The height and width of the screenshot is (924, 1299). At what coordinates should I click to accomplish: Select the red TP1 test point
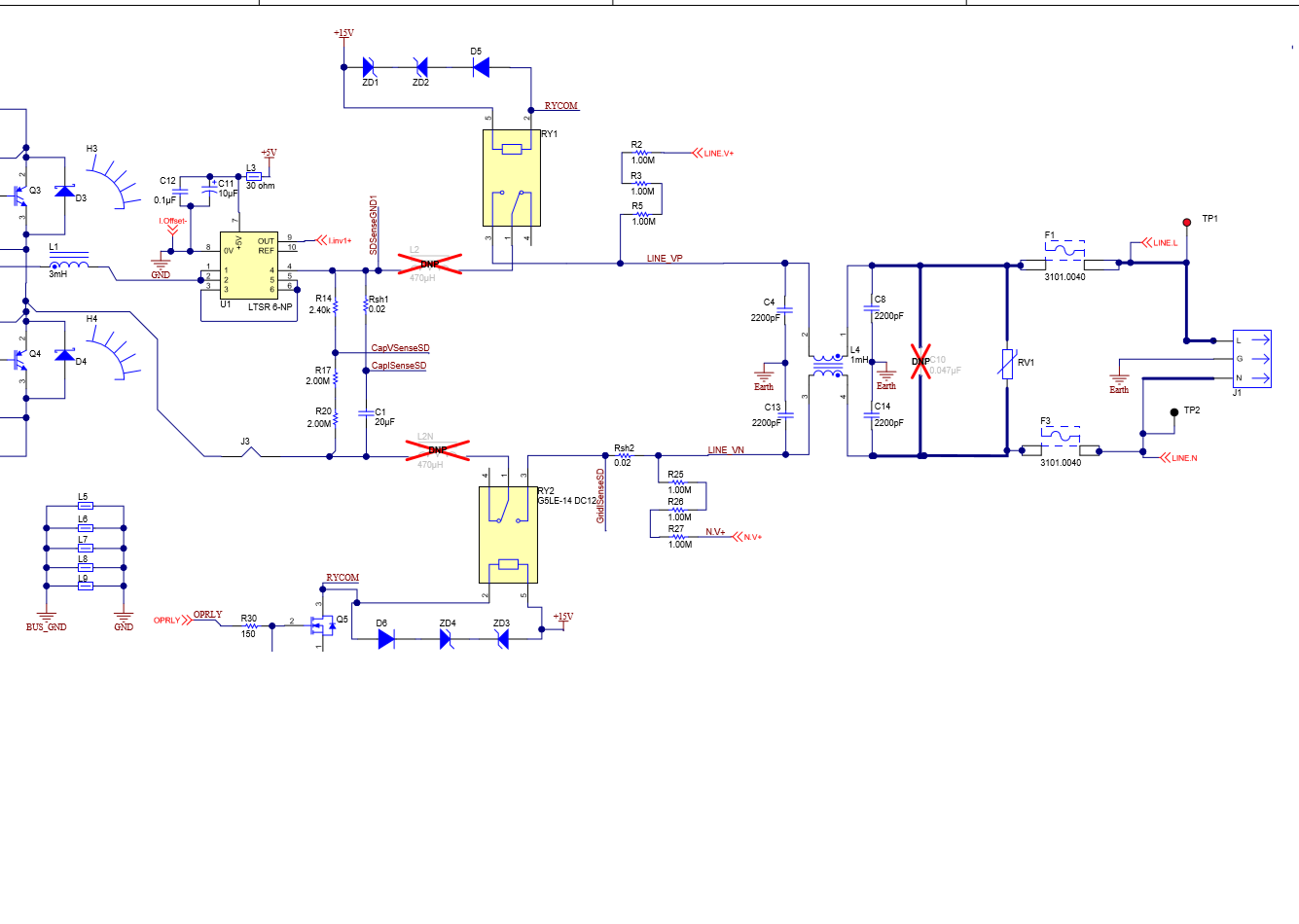coord(1186,222)
